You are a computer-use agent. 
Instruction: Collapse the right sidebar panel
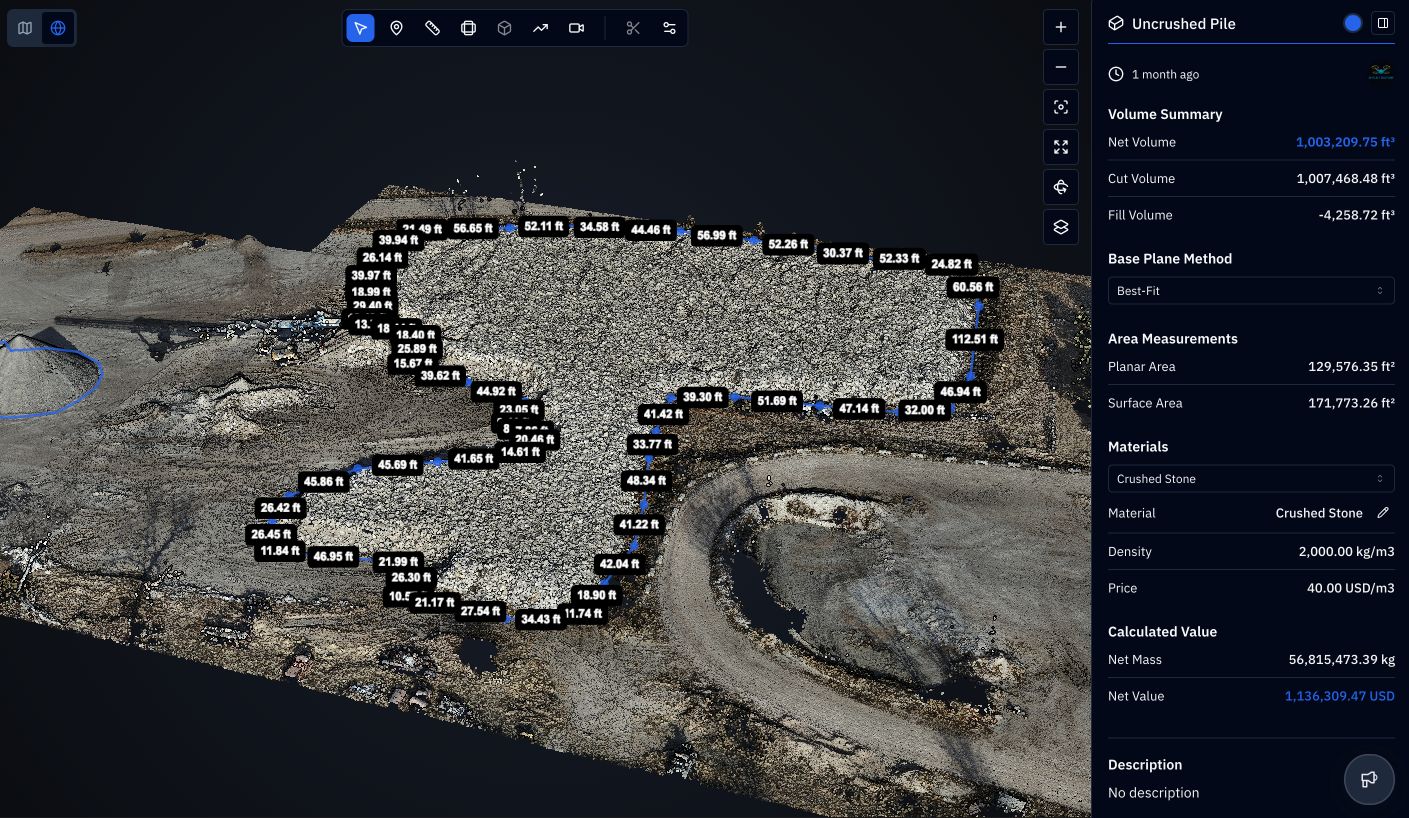coord(1382,23)
